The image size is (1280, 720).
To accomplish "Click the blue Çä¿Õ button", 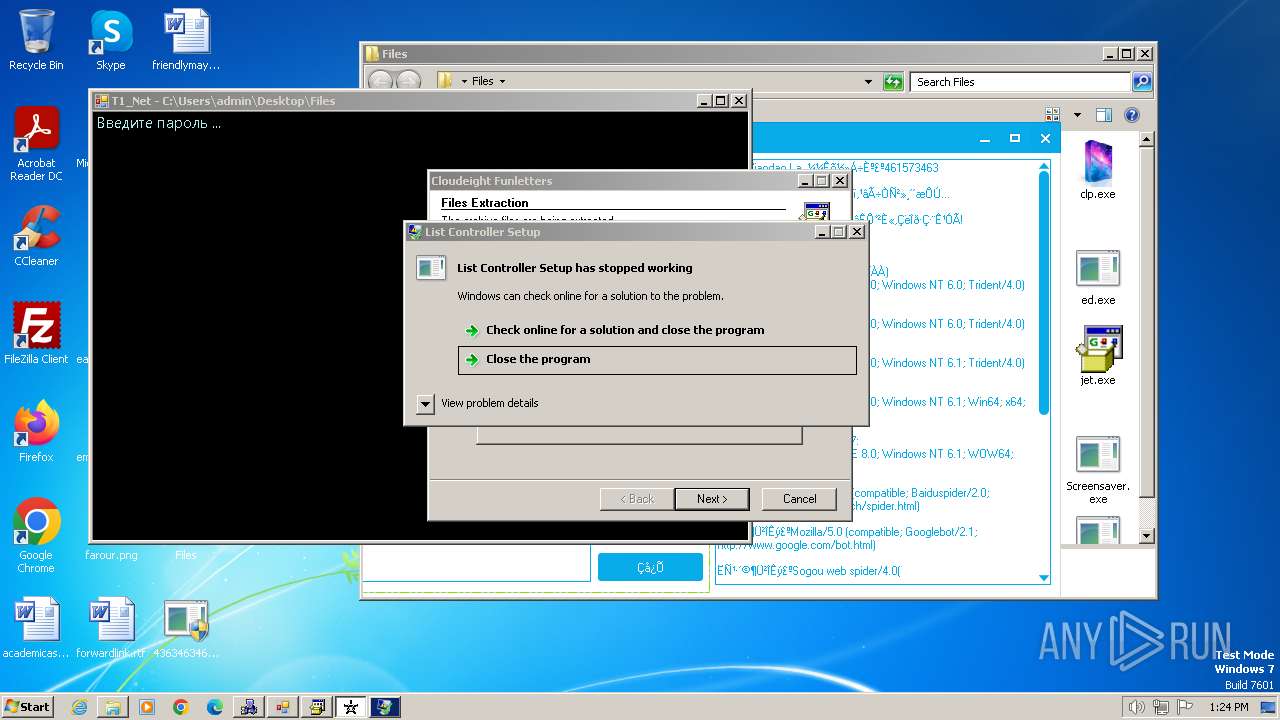I will (x=650, y=567).
